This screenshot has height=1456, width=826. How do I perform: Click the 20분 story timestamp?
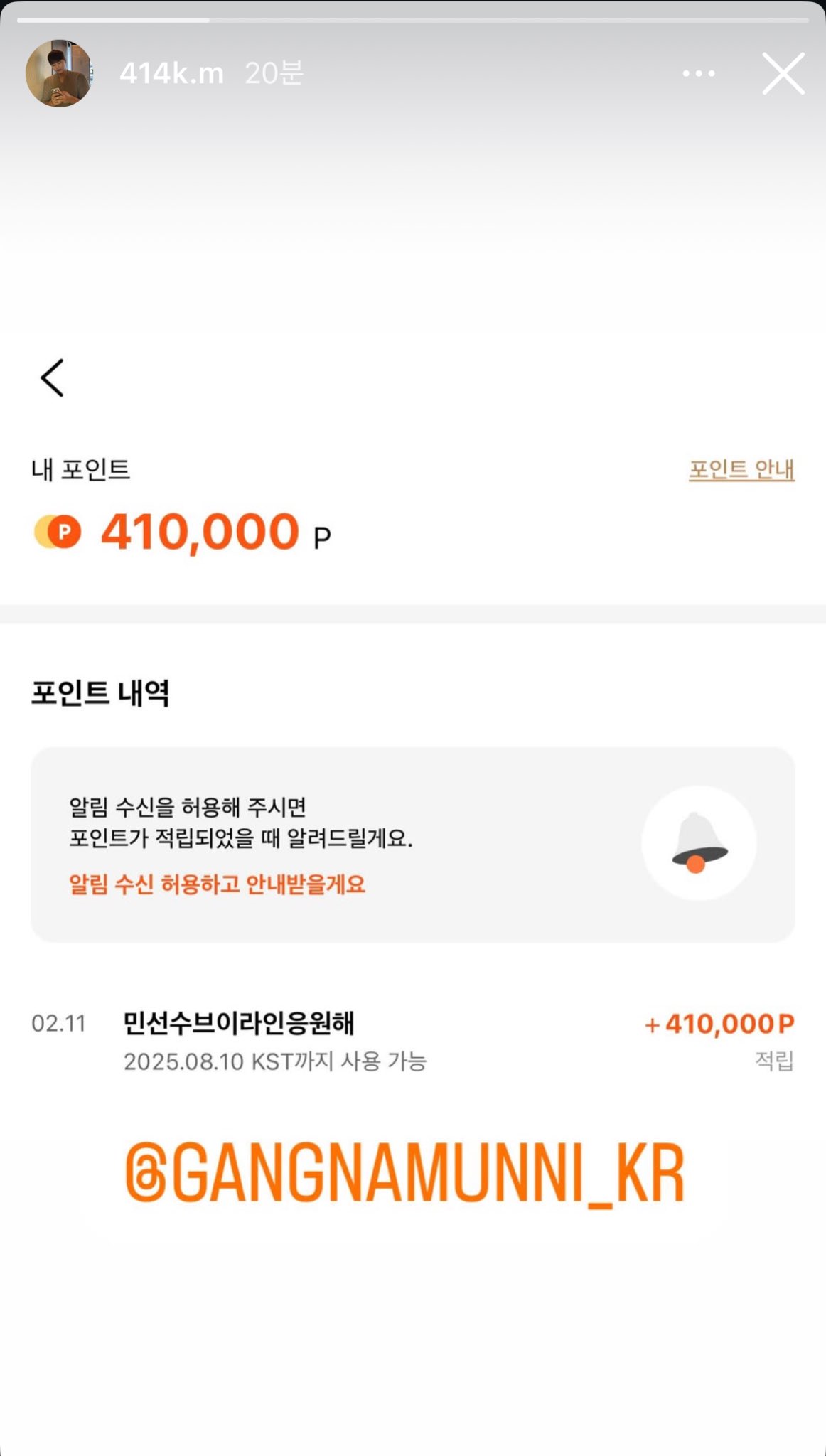[274, 73]
